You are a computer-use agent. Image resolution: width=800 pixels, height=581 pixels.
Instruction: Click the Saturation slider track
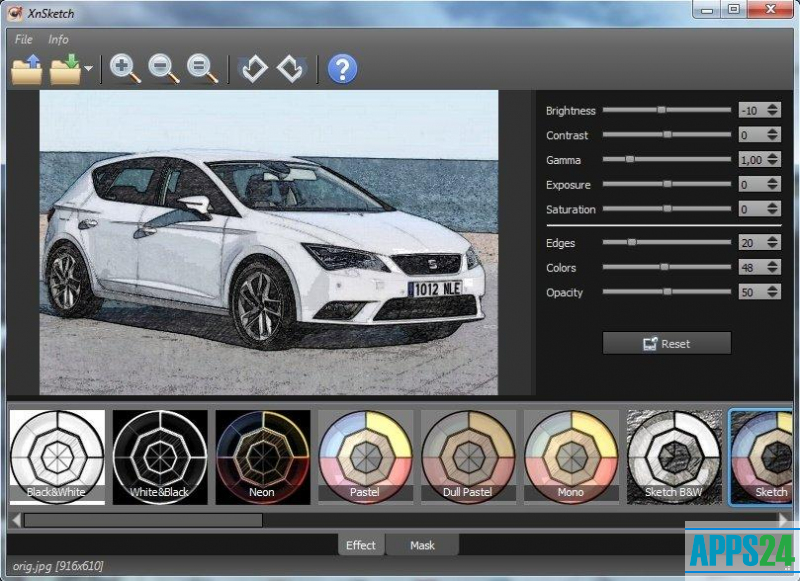[x=667, y=209]
